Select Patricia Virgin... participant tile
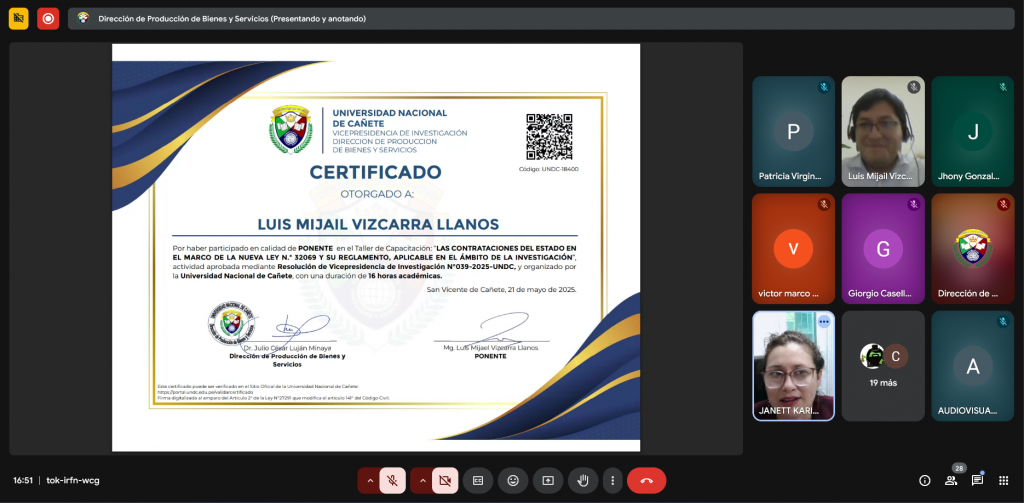The width and height of the screenshot is (1024, 503). coord(793,131)
